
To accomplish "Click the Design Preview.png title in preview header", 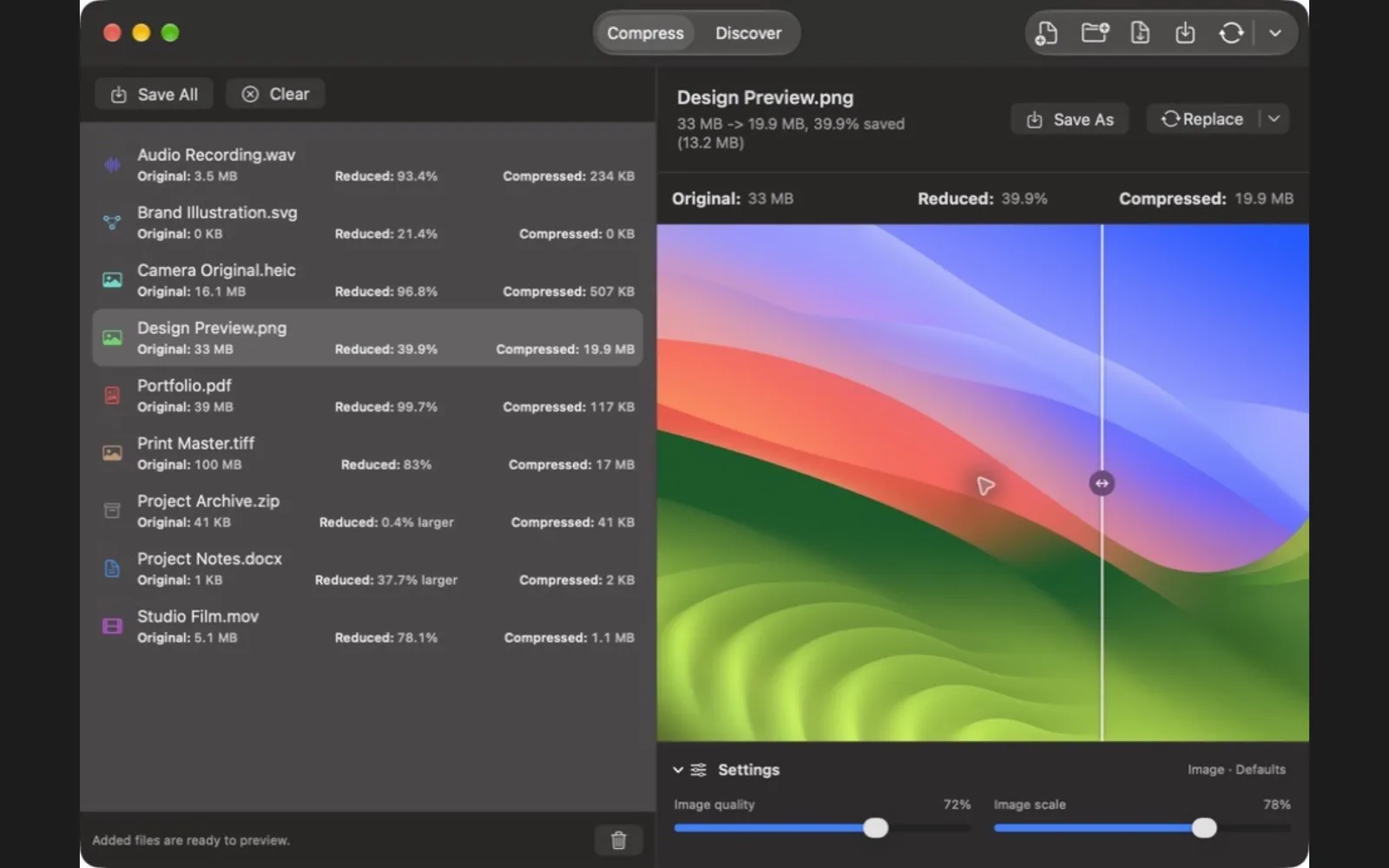I will pos(765,97).
